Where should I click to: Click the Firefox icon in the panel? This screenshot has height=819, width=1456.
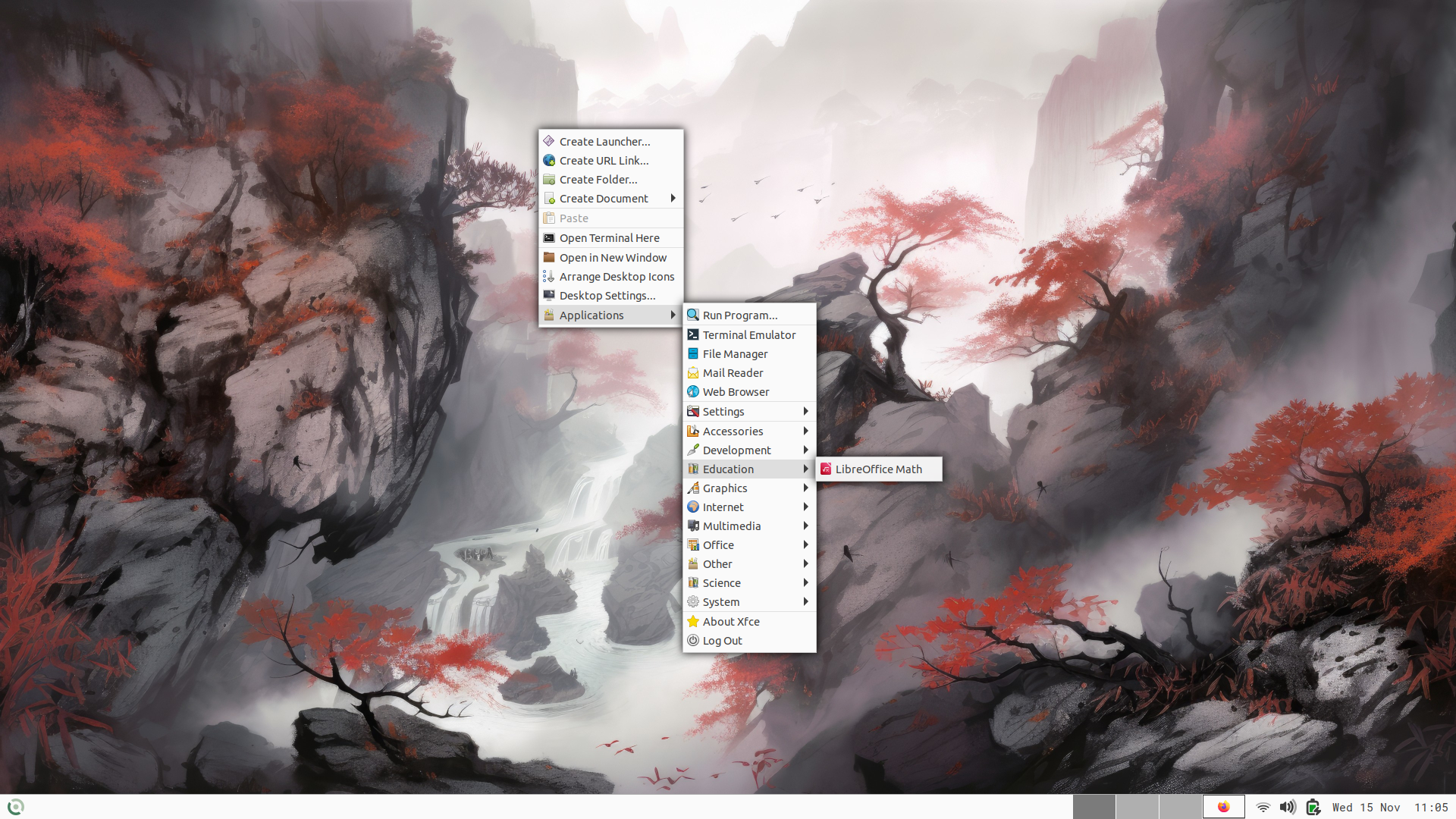tap(1223, 807)
